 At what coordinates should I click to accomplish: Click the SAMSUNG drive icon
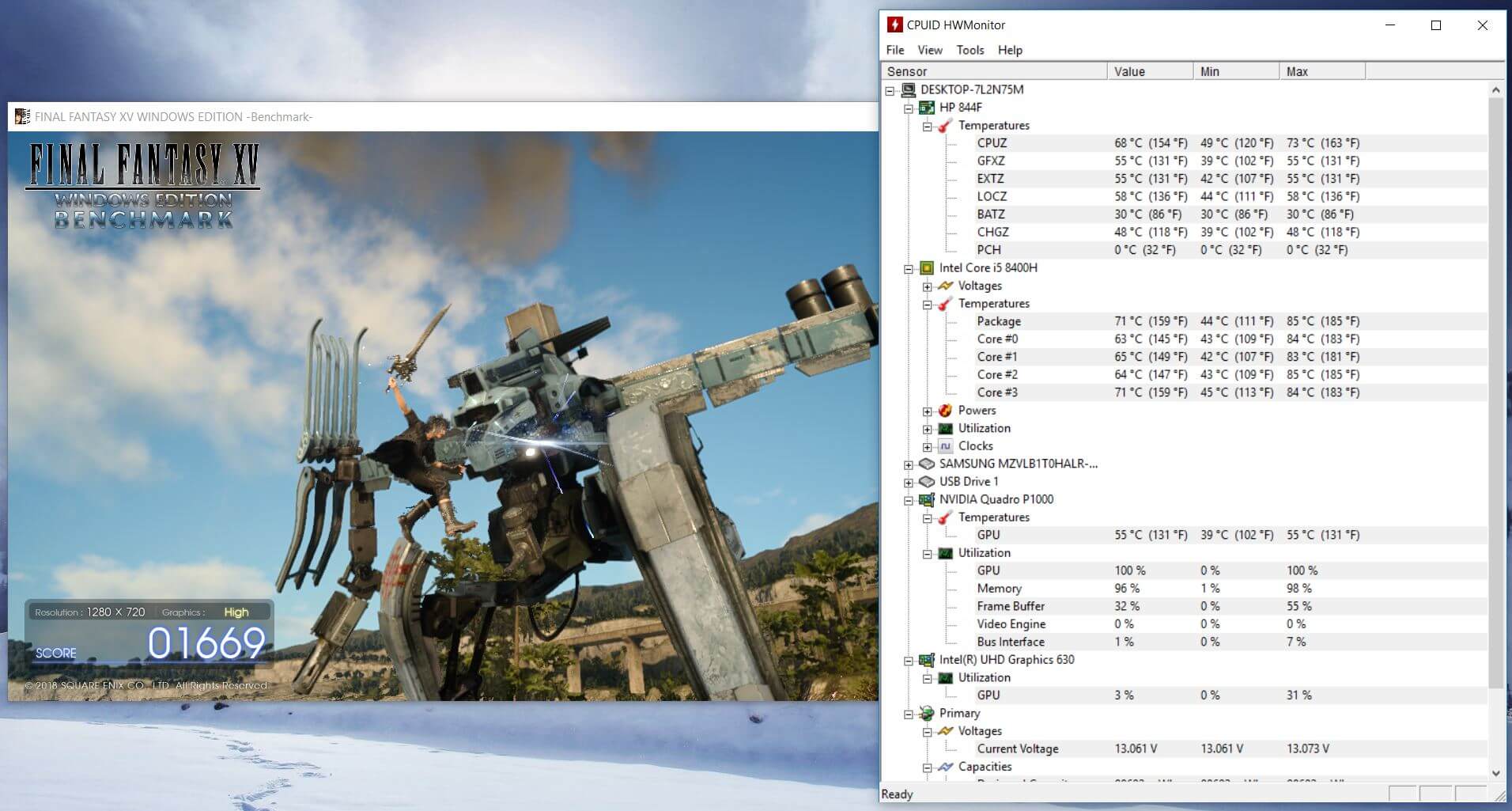click(x=927, y=464)
